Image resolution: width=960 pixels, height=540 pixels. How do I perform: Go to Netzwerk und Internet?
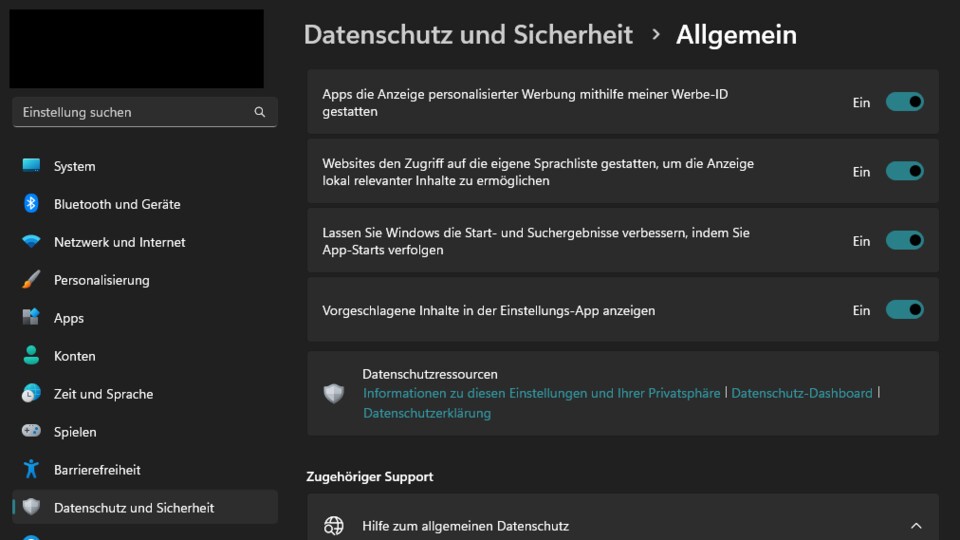[x=144, y=242]
